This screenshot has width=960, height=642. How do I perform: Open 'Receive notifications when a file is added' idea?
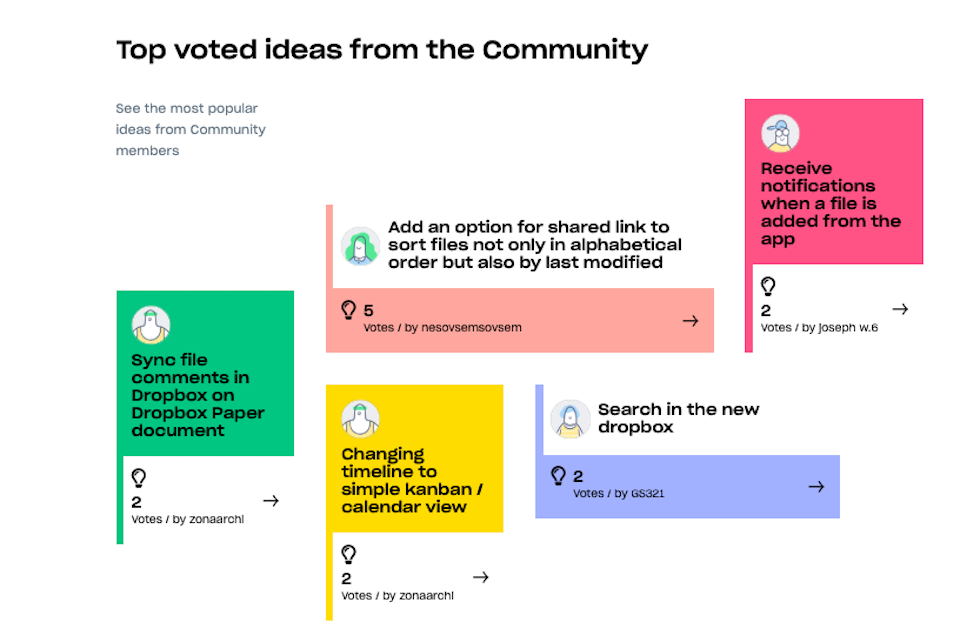[830, 204]
